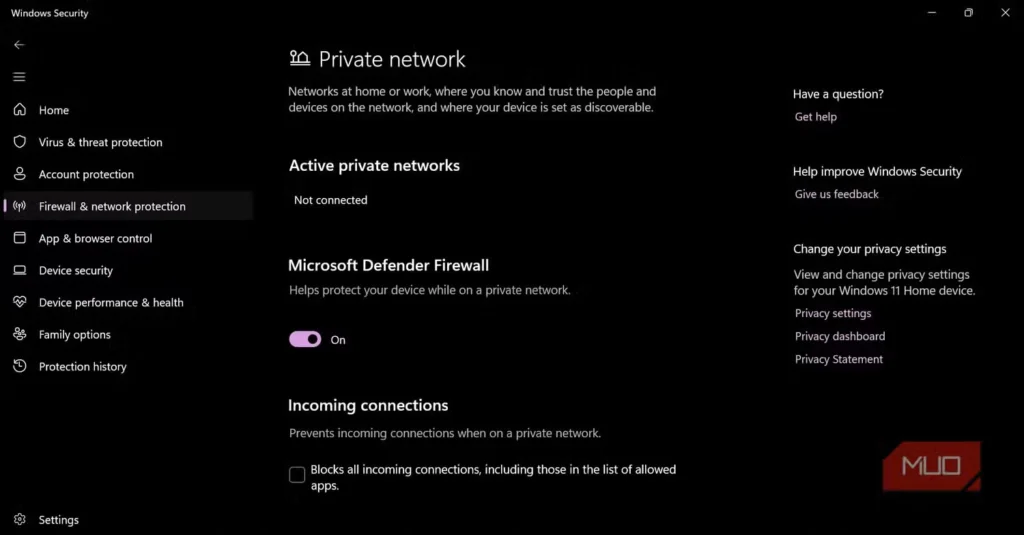This screenshot has height=535, width=1024.
Task: Check Blocks all incoming connections checkbox
Action: pos(297,475)
